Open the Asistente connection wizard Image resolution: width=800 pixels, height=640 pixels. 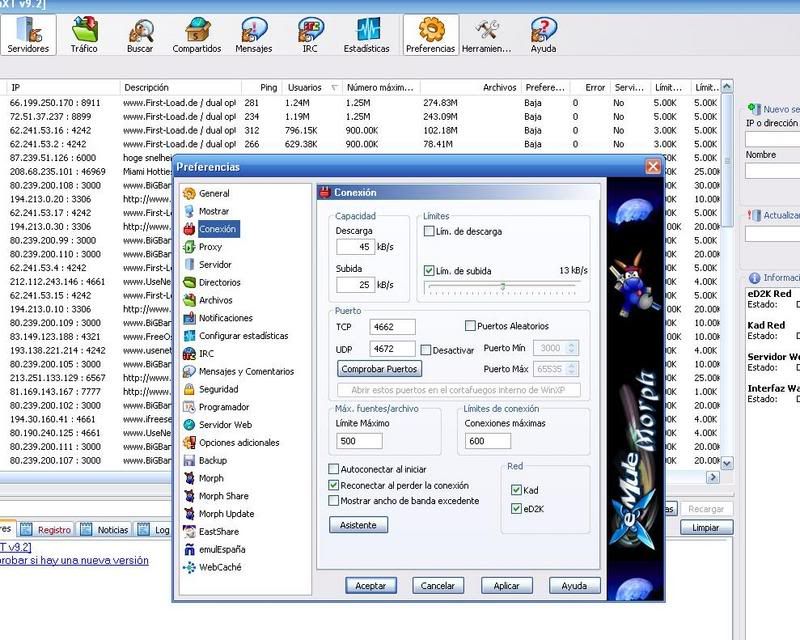point(358,525)
